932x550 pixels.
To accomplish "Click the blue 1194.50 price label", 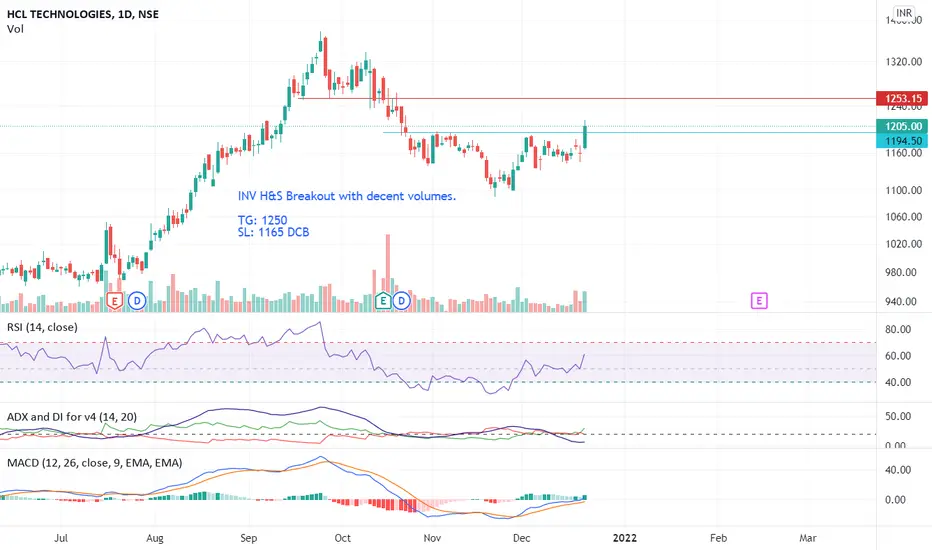I will pyautogui.click(x=902, y=141).
